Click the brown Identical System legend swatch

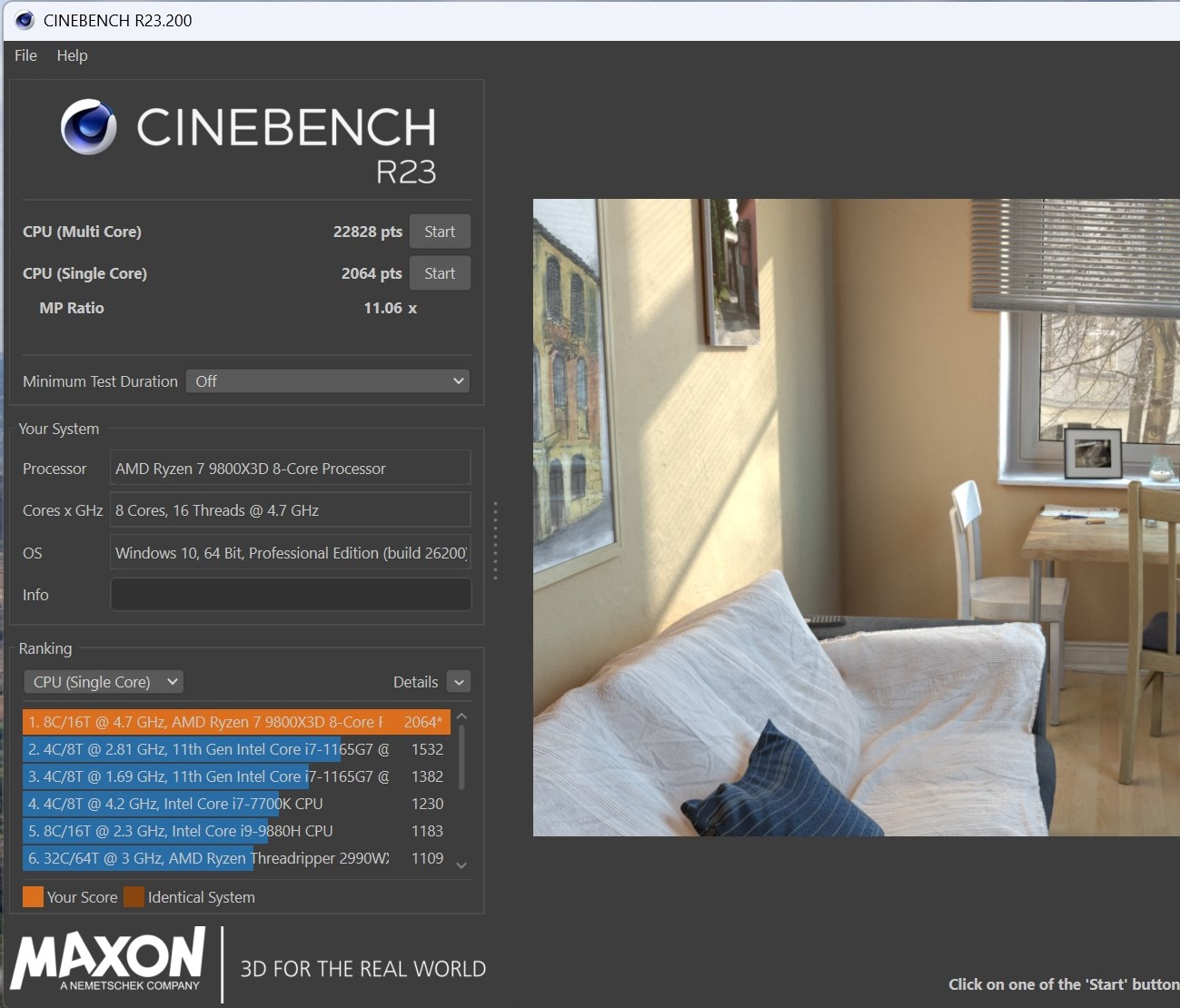(x=134, y=897)
